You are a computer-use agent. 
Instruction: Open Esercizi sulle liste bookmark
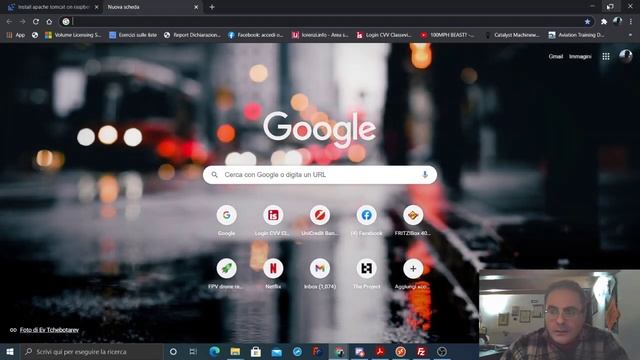coord(133,35)
